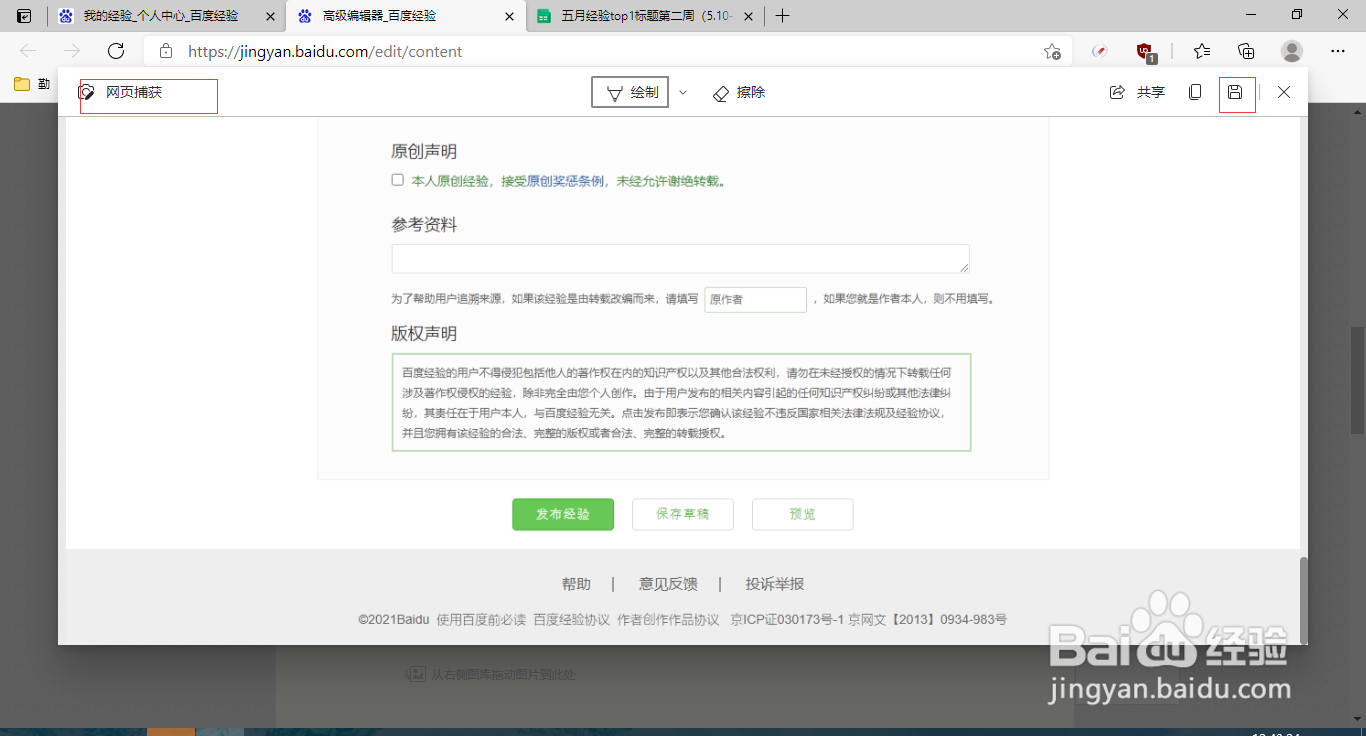Click the 保存草稿 save draft button
Screen dimensions: 1366x736
tap(683, 514)
